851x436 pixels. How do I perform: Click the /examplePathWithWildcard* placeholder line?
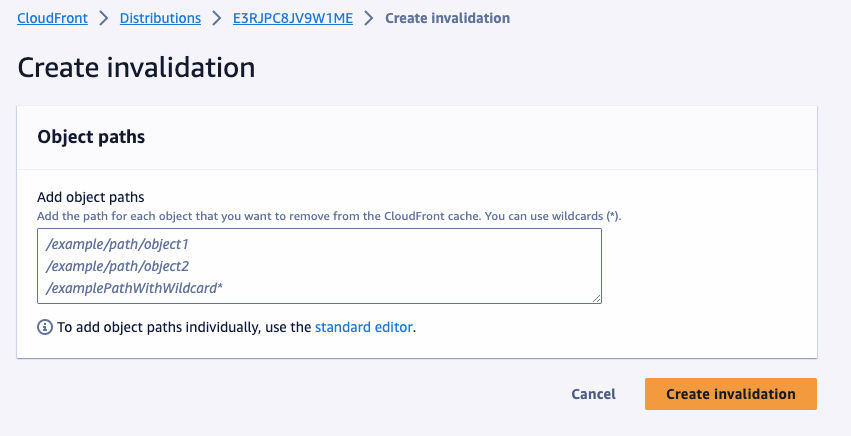(x=134, y=288)
